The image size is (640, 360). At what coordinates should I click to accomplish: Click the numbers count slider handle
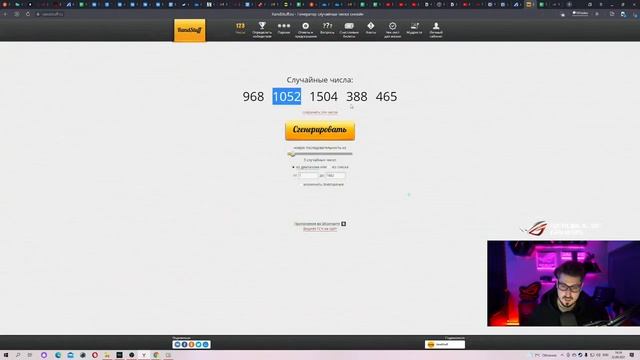pyautogui.click(x=291, y=154)
